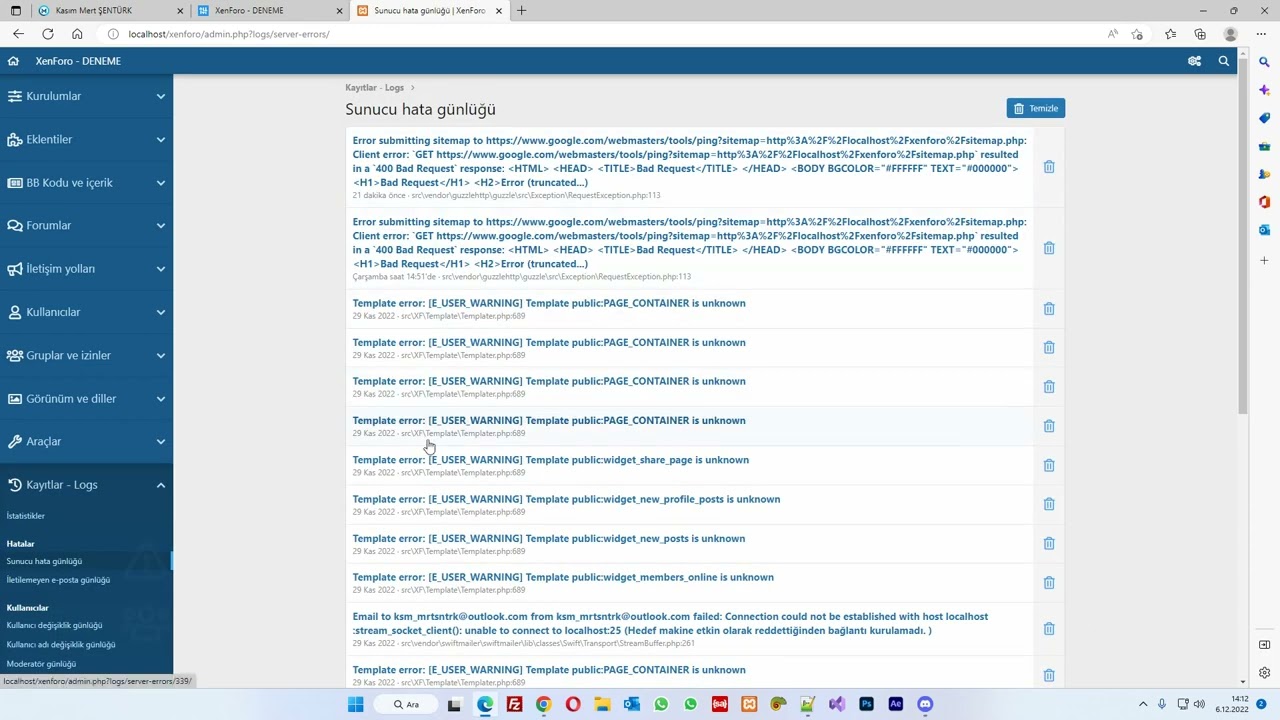
Task: Open the XenForo admin home icon
Action: tap(13, 61)
